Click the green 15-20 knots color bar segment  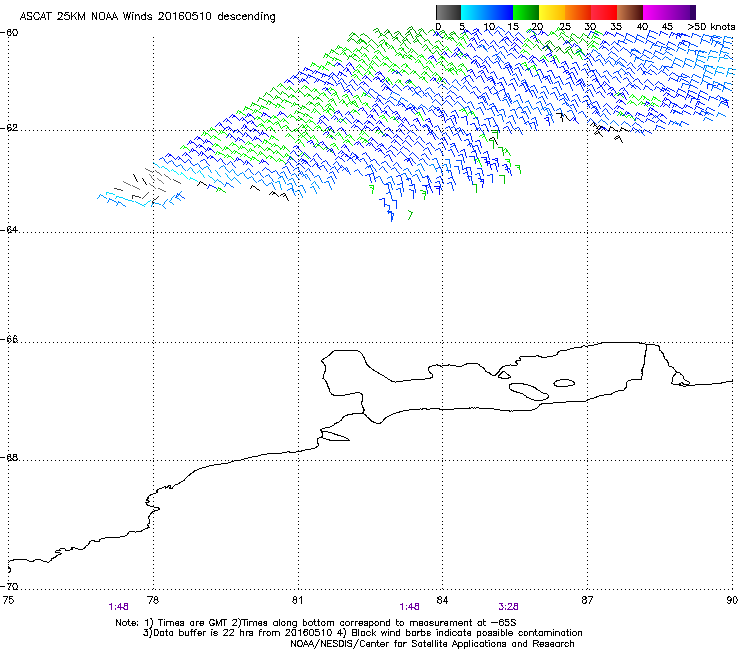[x=526, y=12]
